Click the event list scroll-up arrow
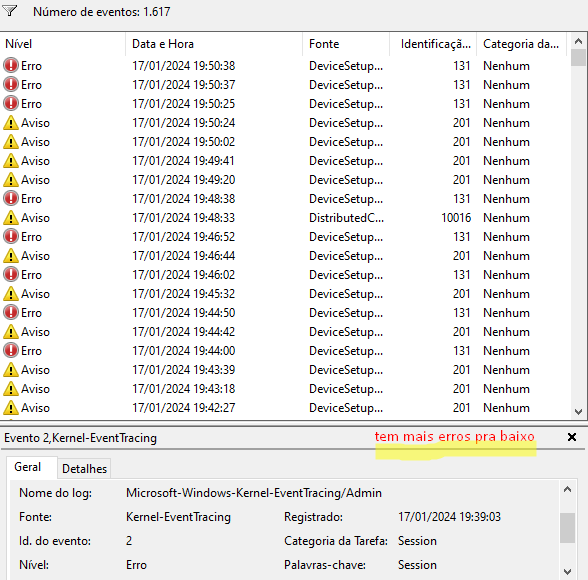 coord(578,41)
